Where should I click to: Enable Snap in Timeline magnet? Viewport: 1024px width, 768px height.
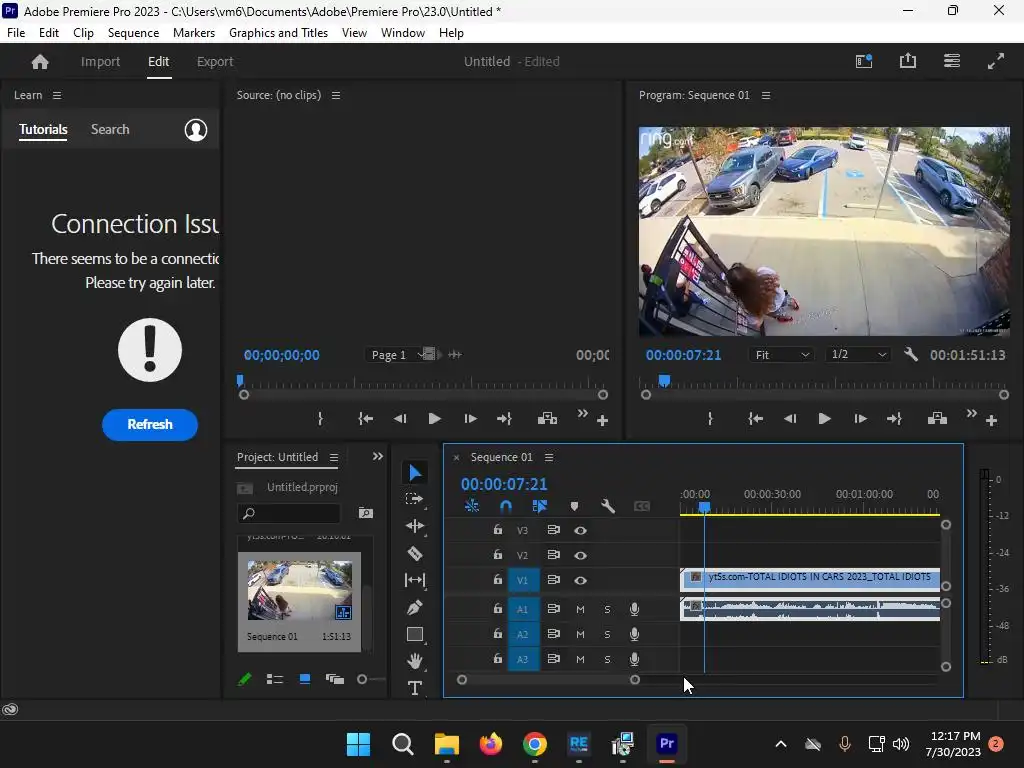(x=506, y=507)
